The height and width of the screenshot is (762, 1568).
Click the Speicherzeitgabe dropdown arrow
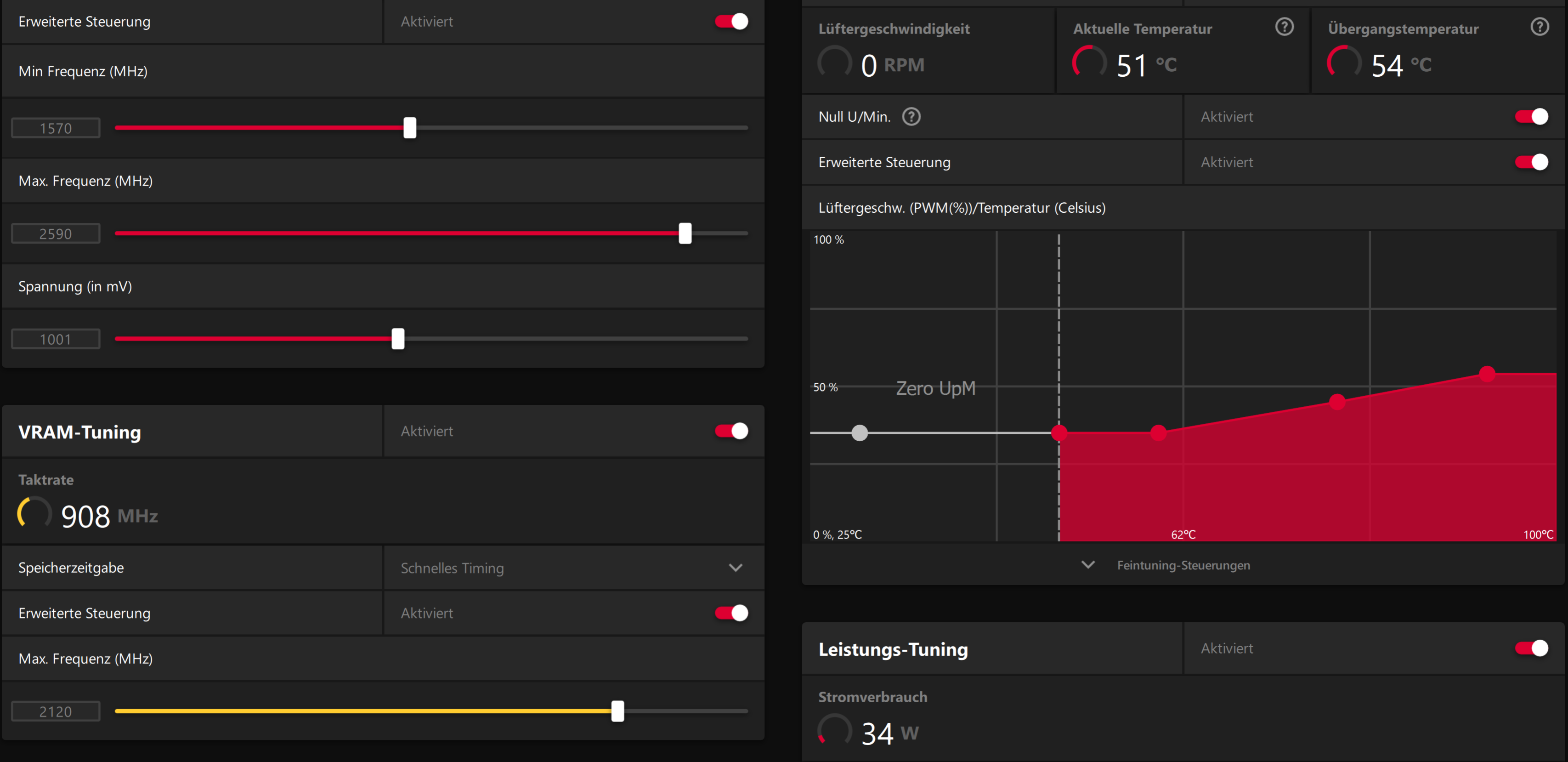(736, 568)
